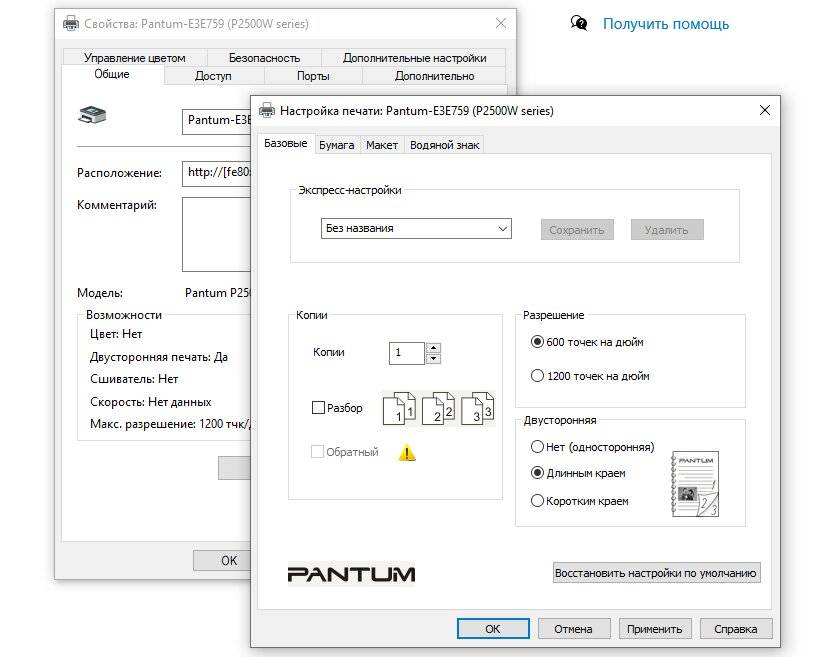Click the 'Скорость: Нет данных' text
This screenshot has height=657, width=826.
[150, 402]
